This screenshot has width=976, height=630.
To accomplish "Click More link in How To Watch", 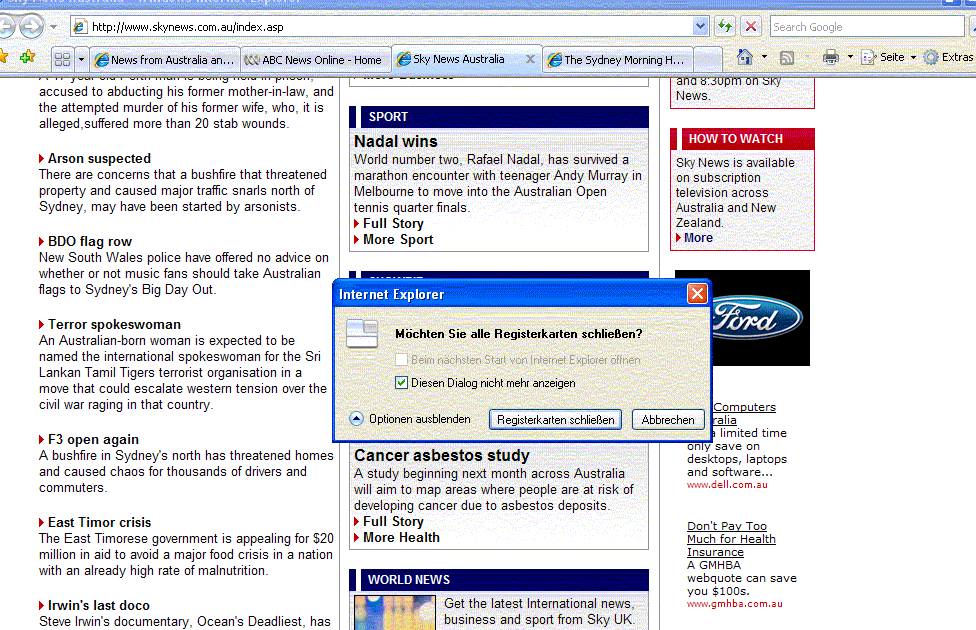I will (x=698, y=238).
